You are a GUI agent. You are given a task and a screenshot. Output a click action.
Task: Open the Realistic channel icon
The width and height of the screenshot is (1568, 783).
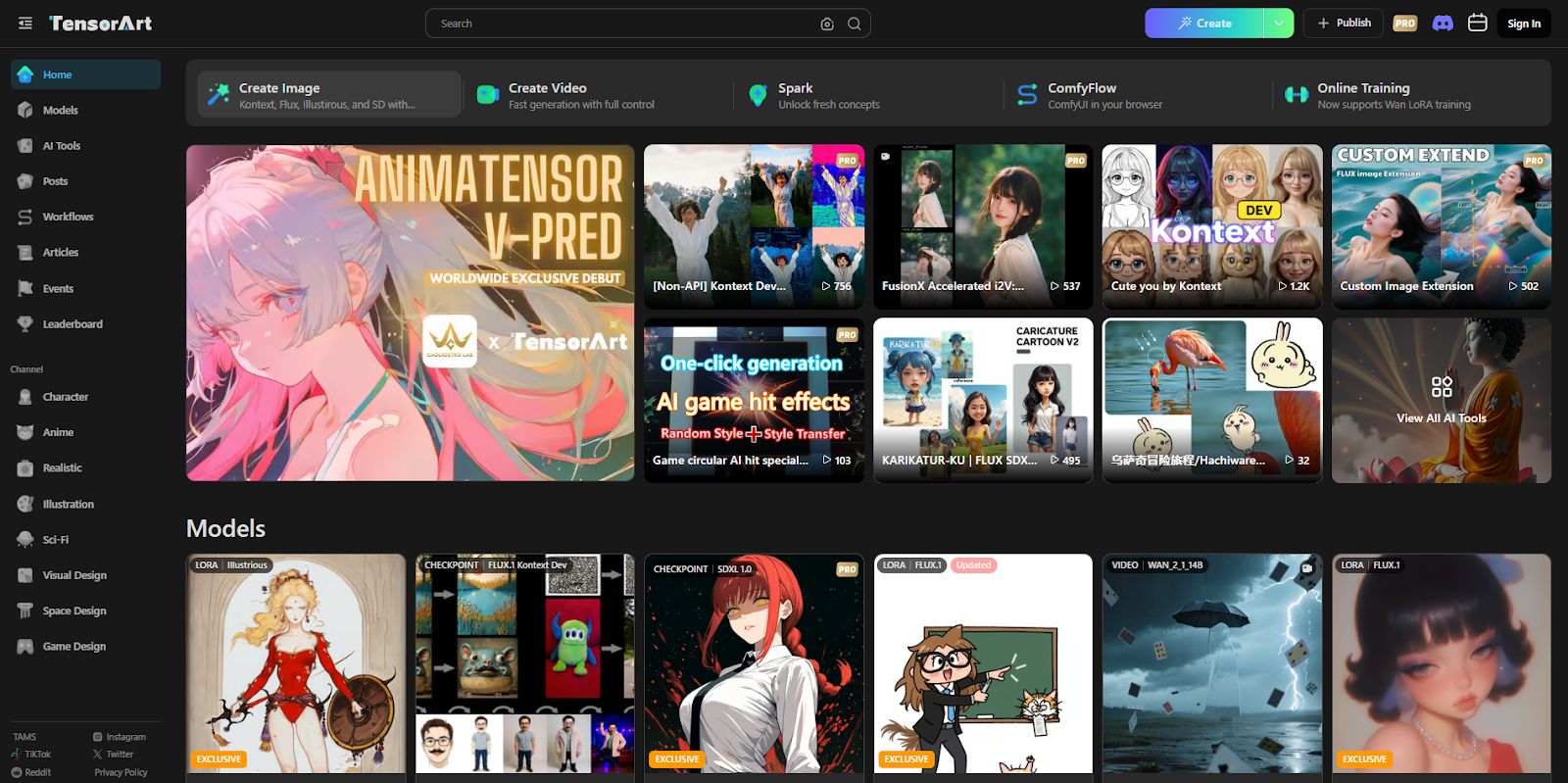coord(25,468)
